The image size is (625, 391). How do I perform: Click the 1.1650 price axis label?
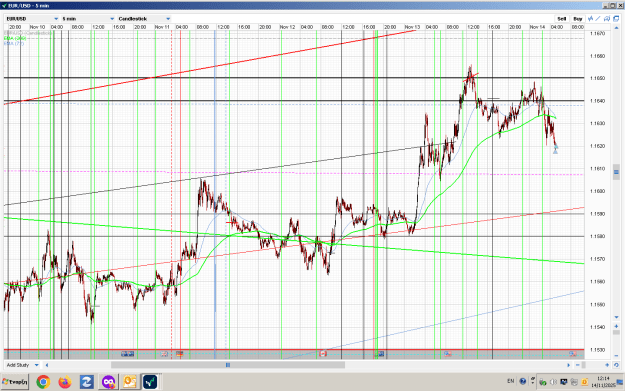(x=597, y=78)
